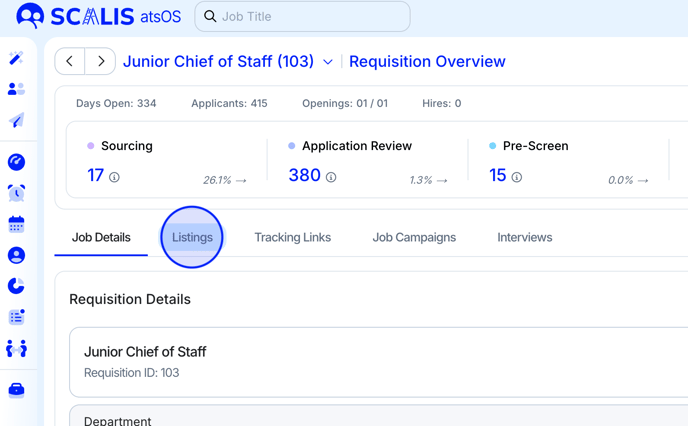The image size is (688, 426).
Task: Open the Tracking Links tab
Action: pos(292,238)
